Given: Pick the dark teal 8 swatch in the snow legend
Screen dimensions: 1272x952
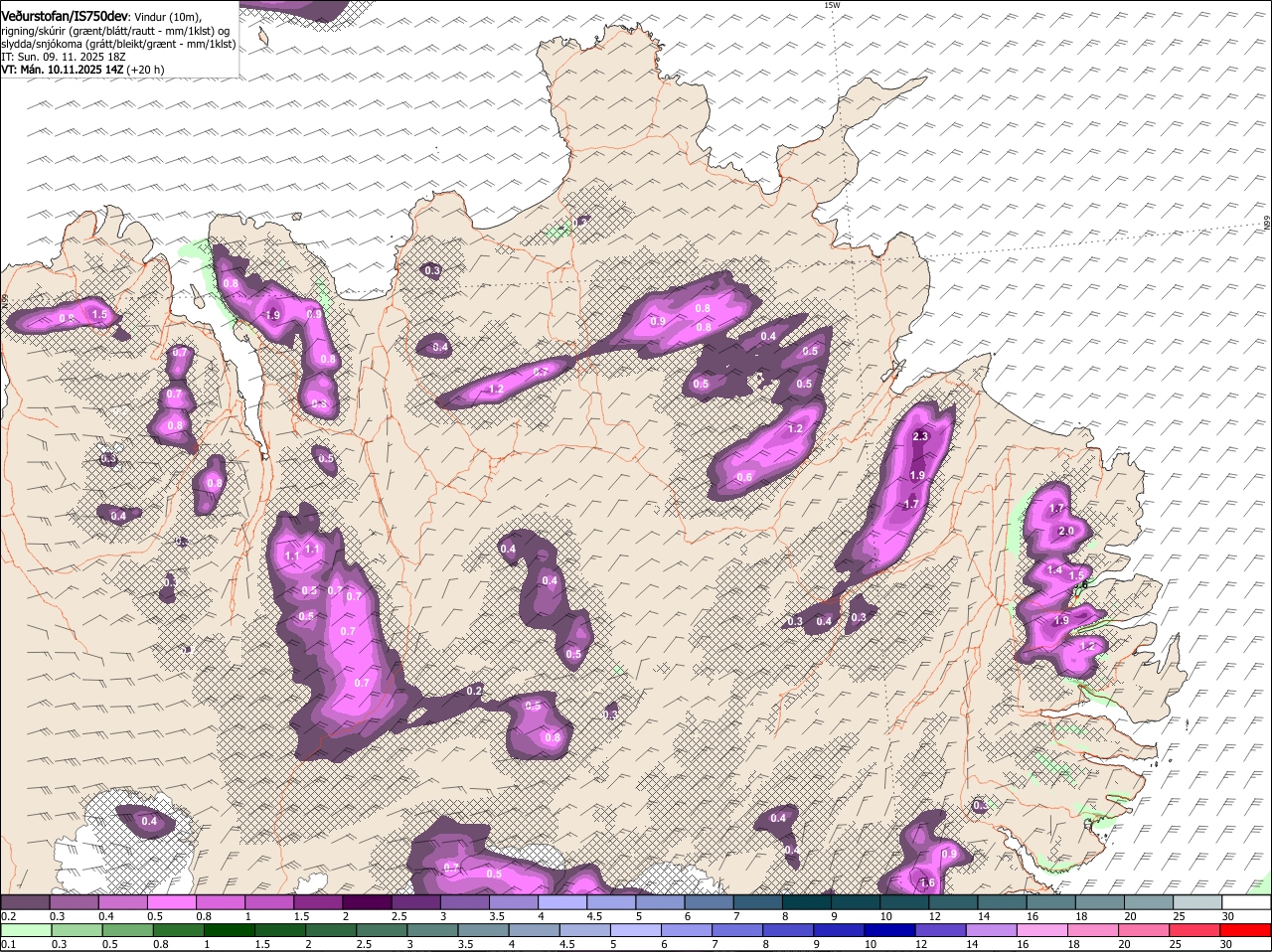Looking at the screenshot, I should coord(806,902).
